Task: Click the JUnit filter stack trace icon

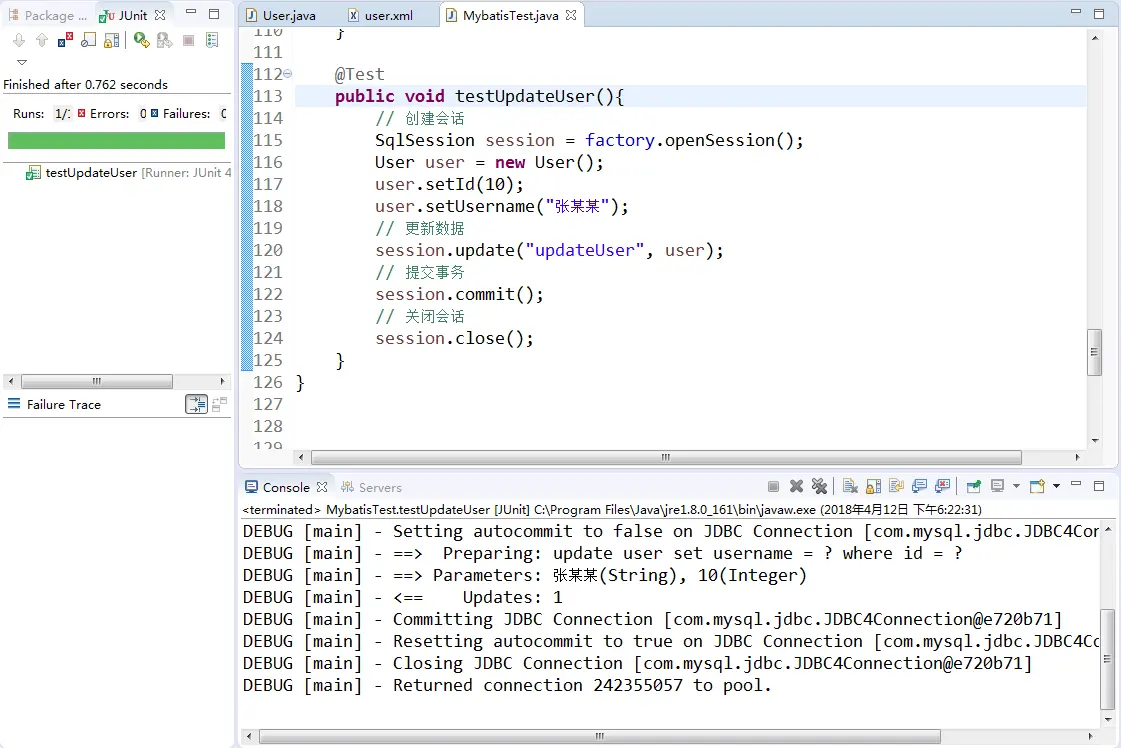Action: pos(89,40)
